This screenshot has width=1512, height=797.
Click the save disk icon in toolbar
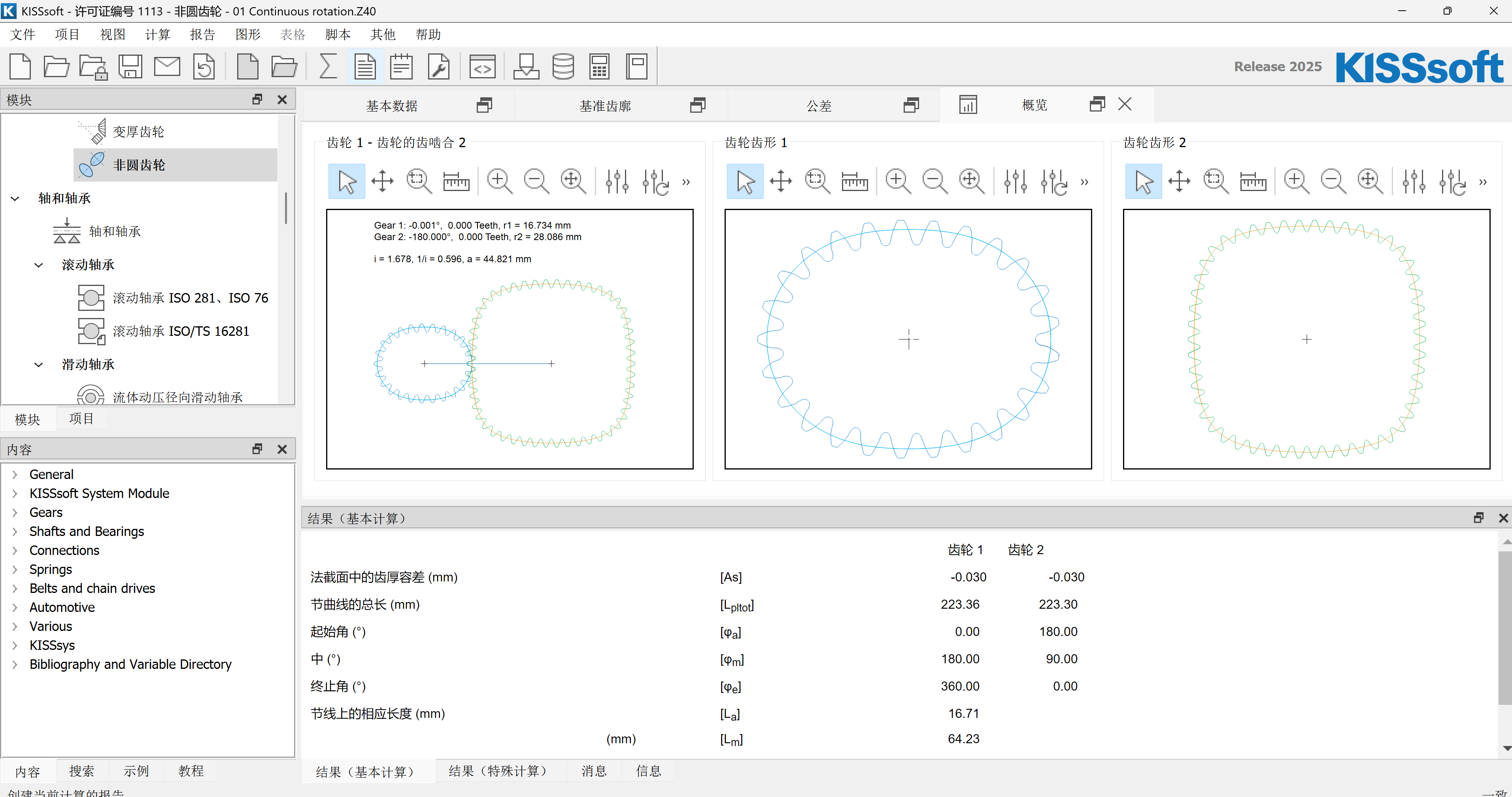(x=130, y=66)
